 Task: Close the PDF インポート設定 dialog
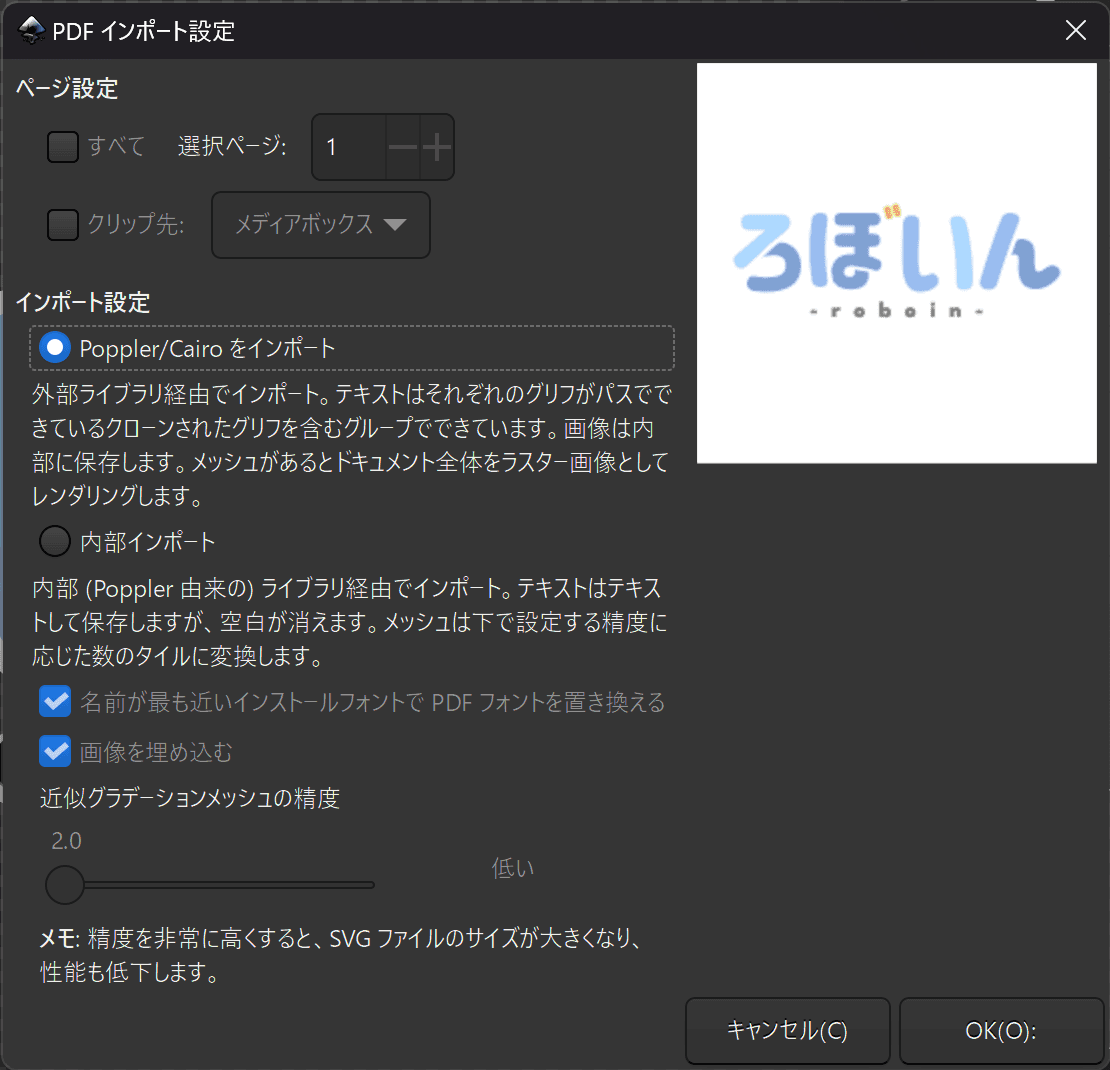[1075, 30]
